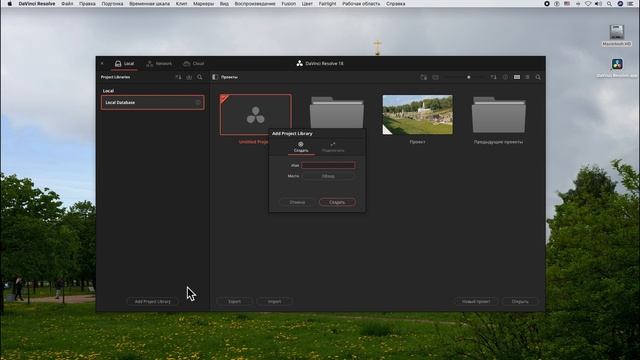
Task: Click the new folder icon in projects toolbar
Action: [423, 77]
